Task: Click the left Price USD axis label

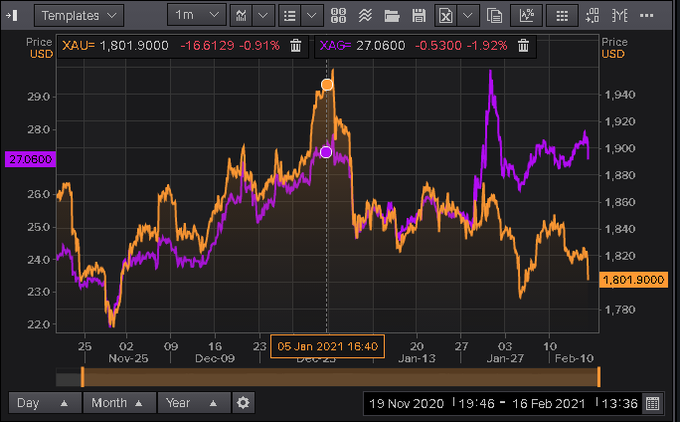Action: pos(39,48)
